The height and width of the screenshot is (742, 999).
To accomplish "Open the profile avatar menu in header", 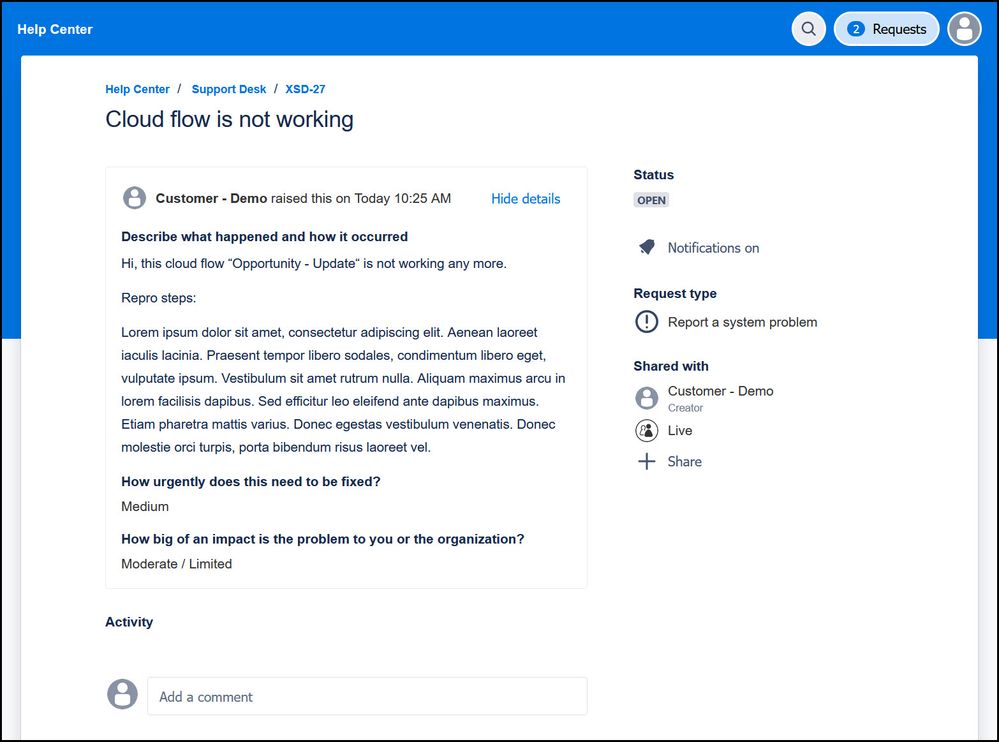I will 964,29.
